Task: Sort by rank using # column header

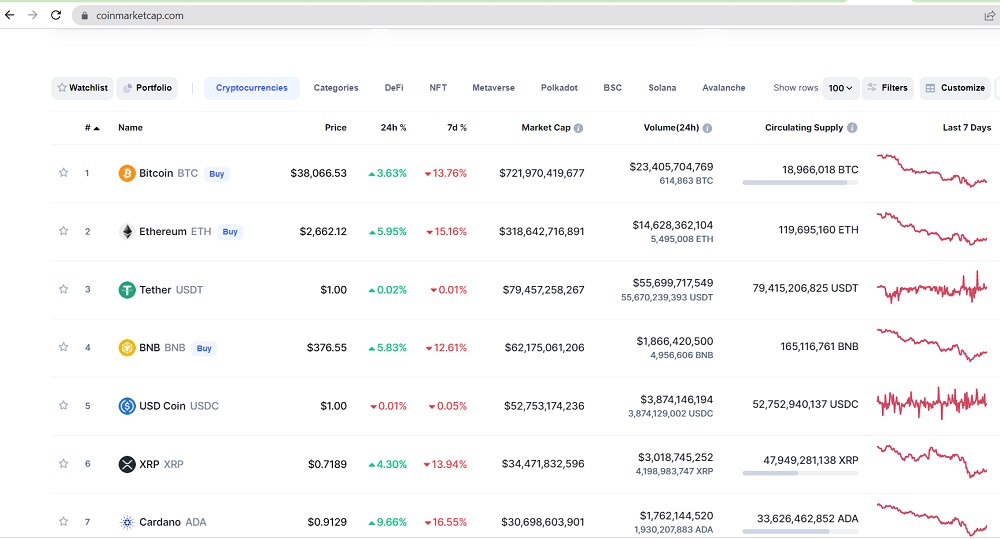Action: click(92, 128)
